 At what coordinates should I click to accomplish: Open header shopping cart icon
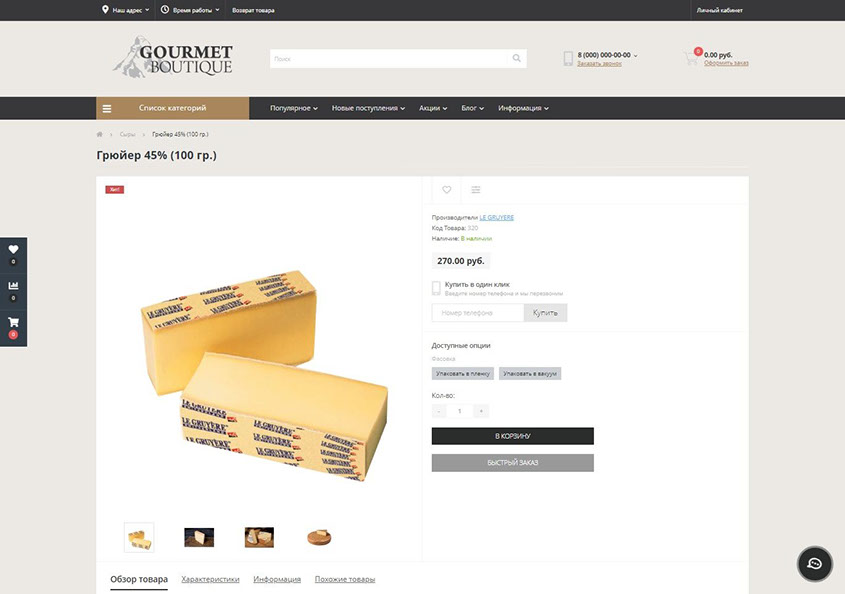(x=691, y=58)
